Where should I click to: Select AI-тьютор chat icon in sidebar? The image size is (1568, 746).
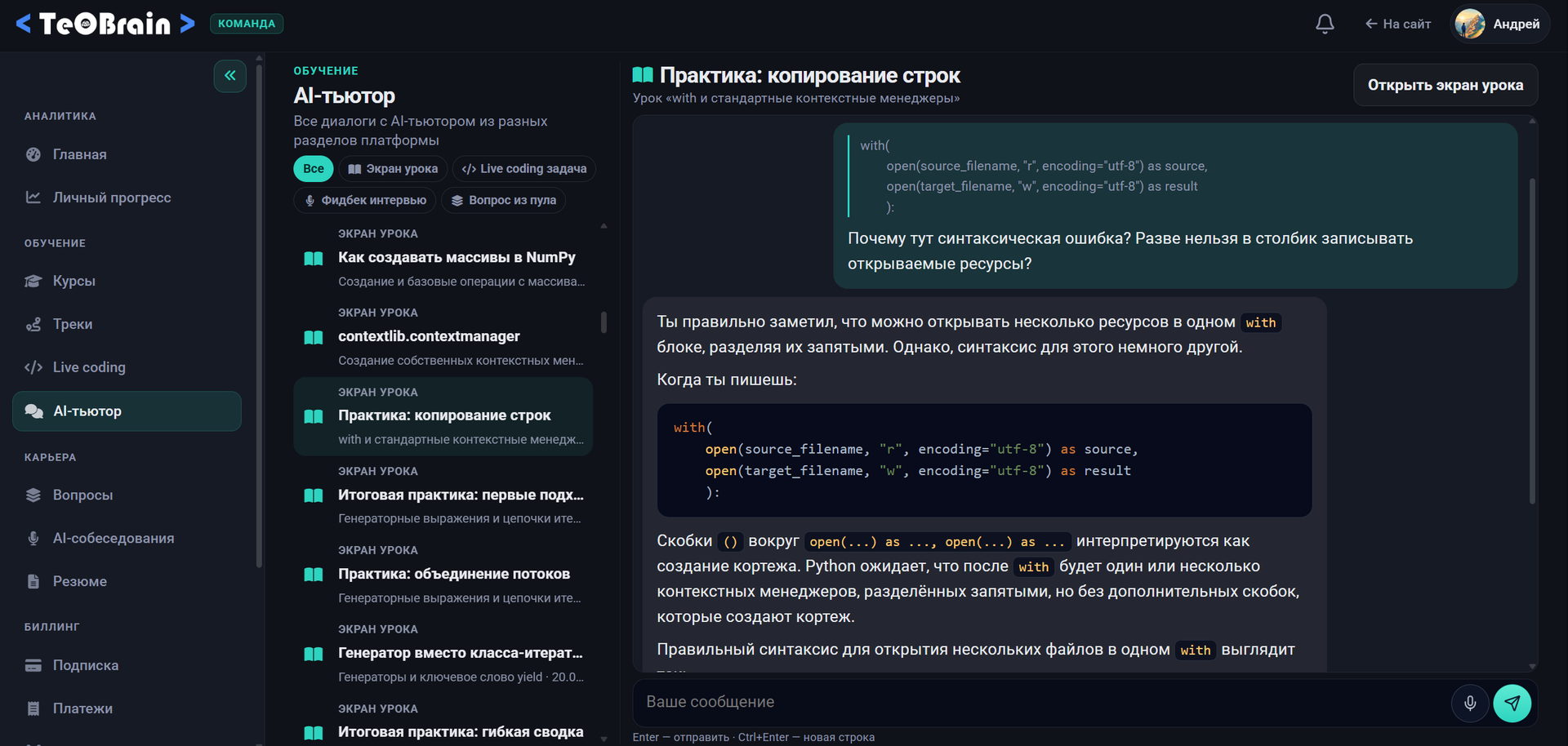point(33,411)
